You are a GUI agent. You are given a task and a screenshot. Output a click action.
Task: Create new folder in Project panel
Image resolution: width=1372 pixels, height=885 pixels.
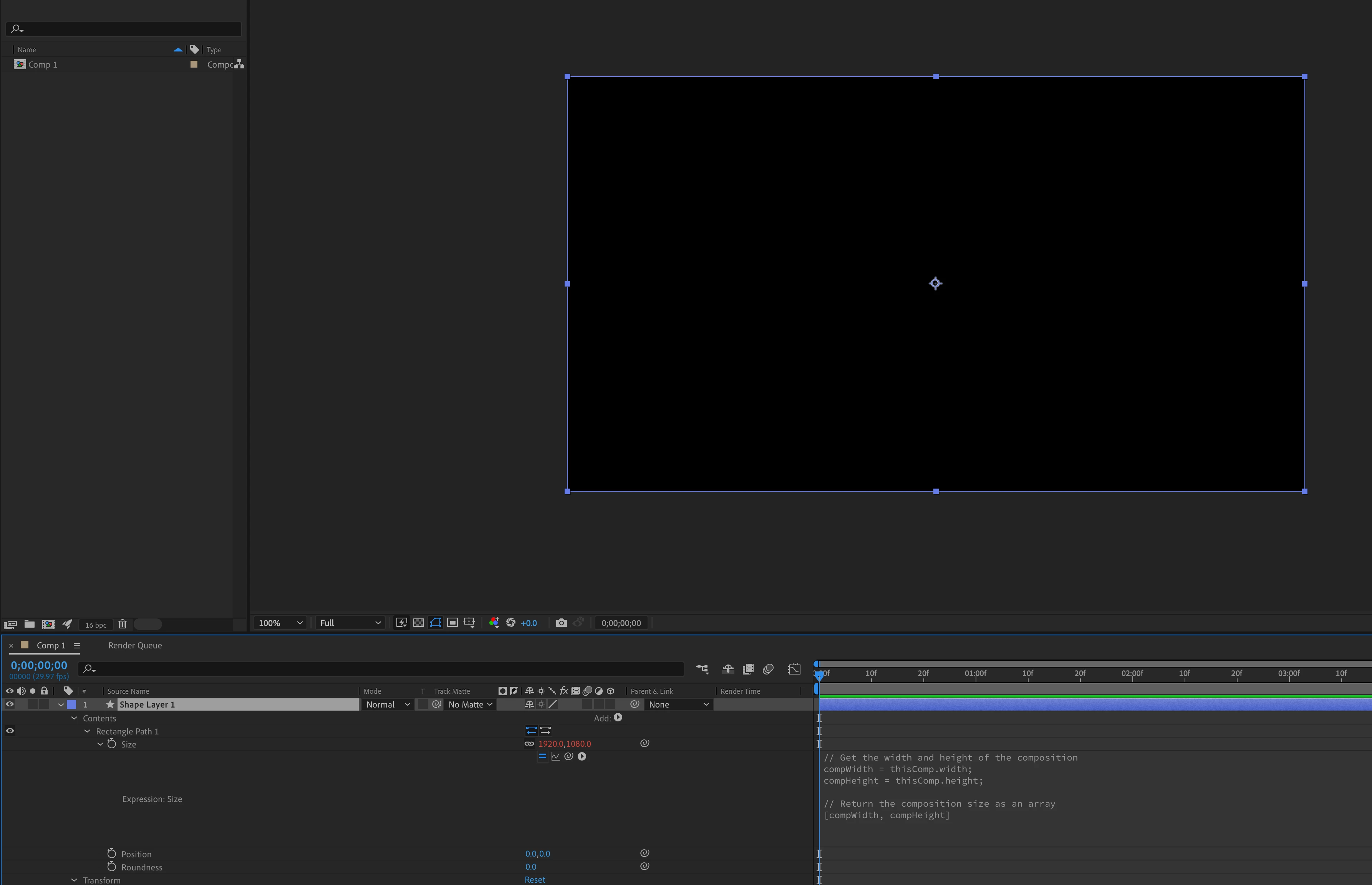pyautogui.click(x=29, y=624)
